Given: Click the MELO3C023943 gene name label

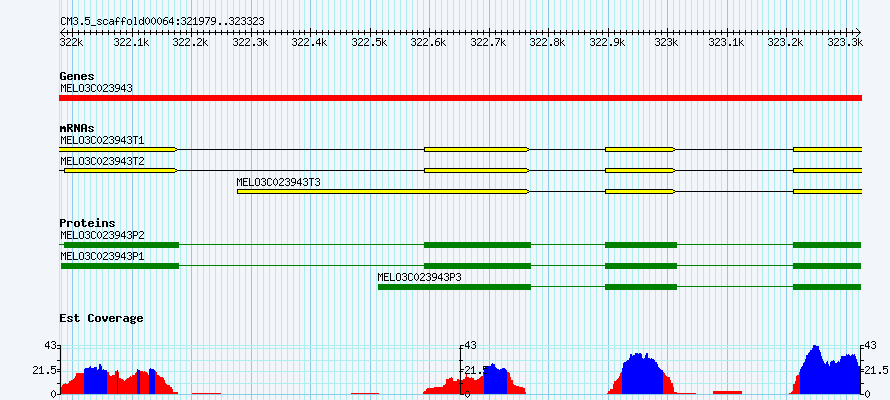Looking at the screenshot, I should (x=96, y=88).
